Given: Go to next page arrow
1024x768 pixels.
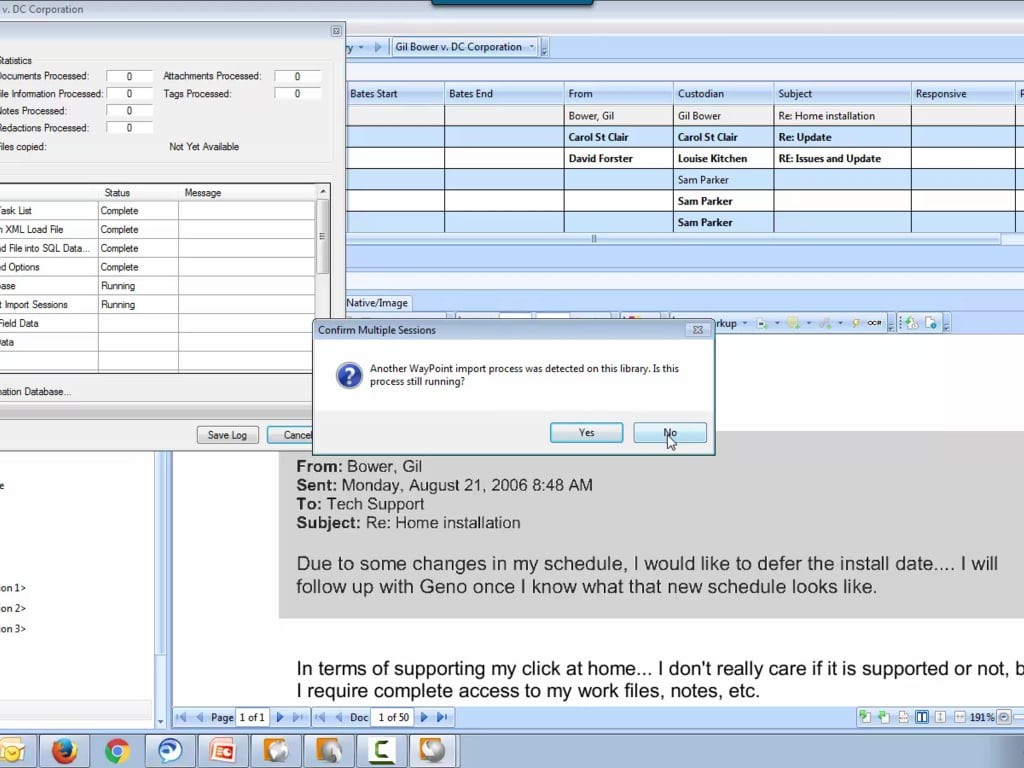Looking at the screenshot, I should [280, 717].
